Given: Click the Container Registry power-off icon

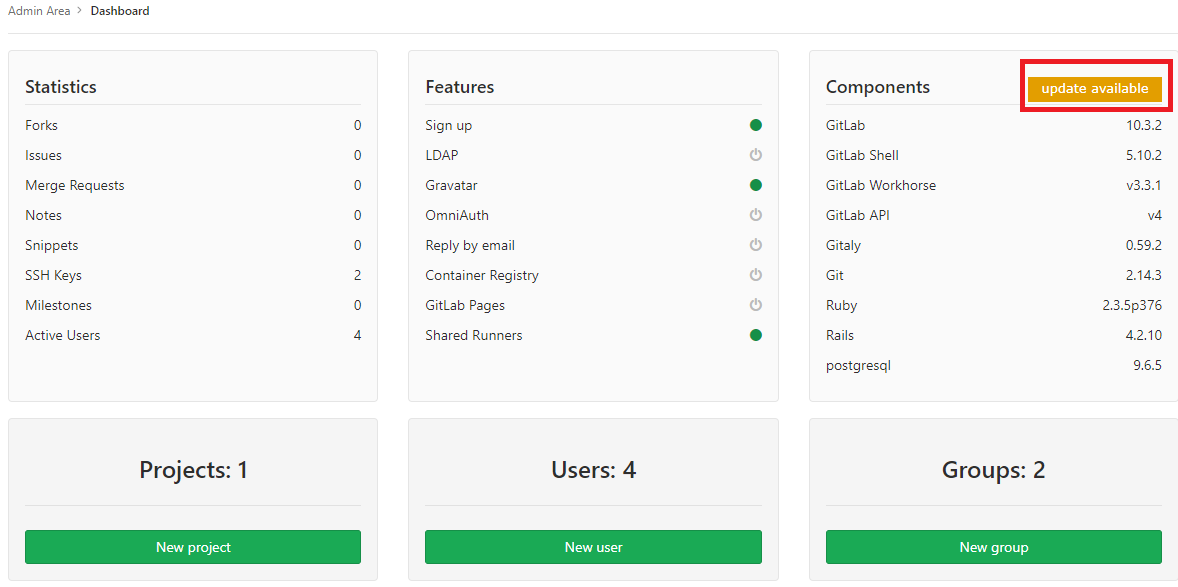Looking at the screenshot, I should point(756,275).
